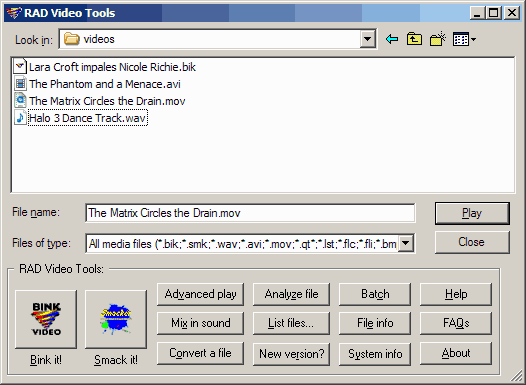This screenshot has height=385, width=526.
Task: Click the File name input field
Action: [x=250, y=213]
